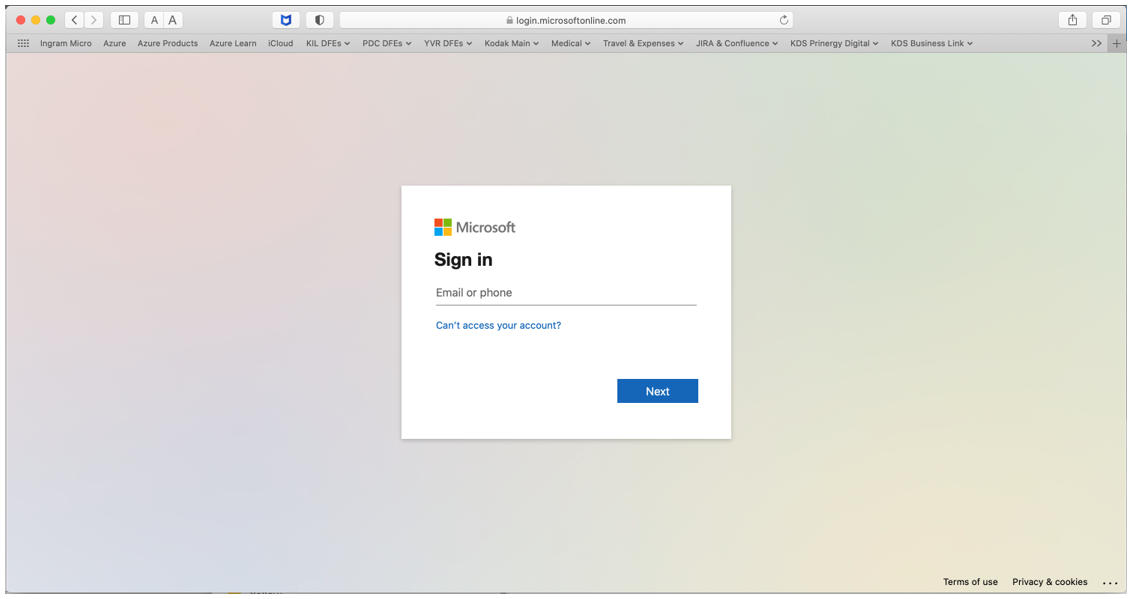1133x599 pixels.
Task: Click the blue Next button
Action: (658, 391)
